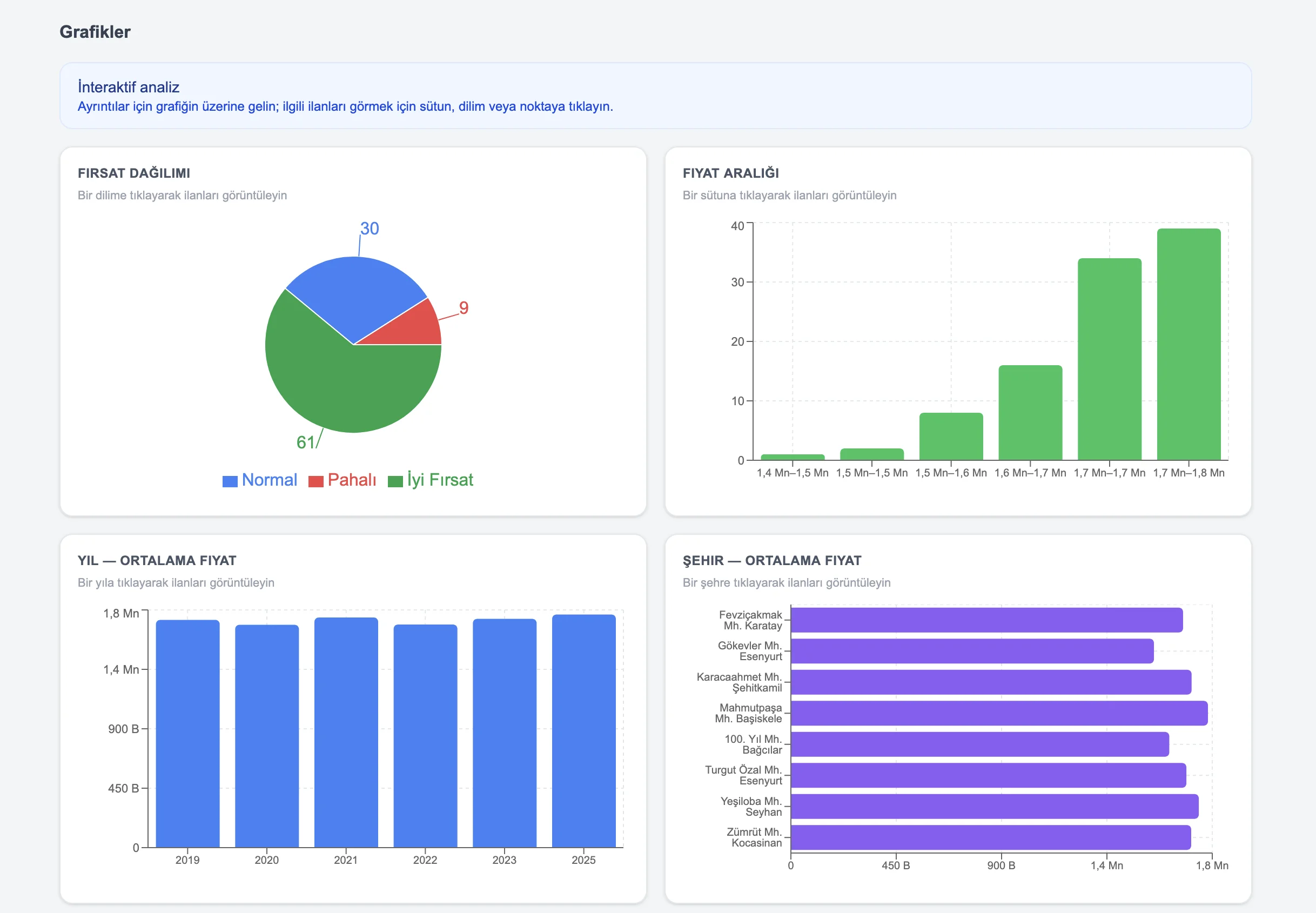Show listings for the 2025 bar
1316x913 pixels.
point(584,731)
